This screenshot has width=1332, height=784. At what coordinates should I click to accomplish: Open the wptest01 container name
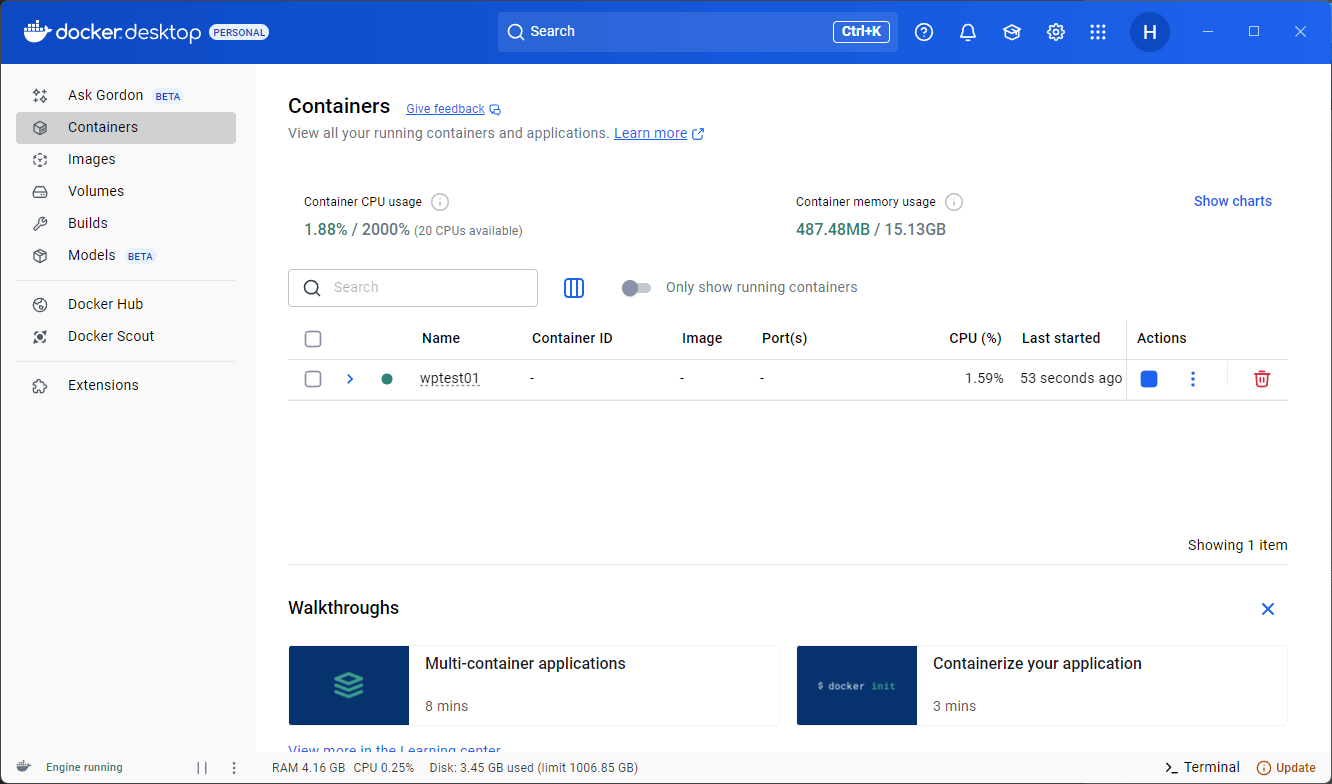click(450, 379)
